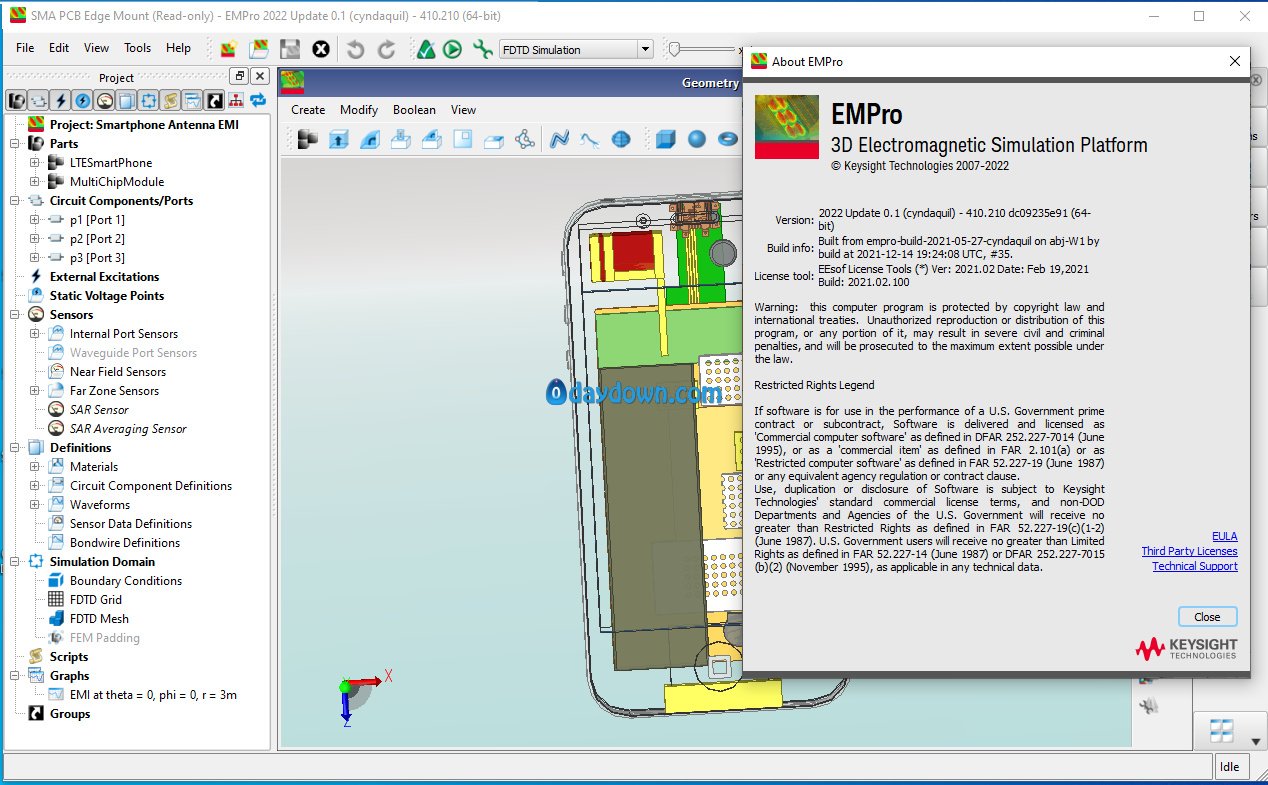1268x785 pixels.
Task: Toggle the Graphs filter in Project toolbar
Action: [193, 100]
